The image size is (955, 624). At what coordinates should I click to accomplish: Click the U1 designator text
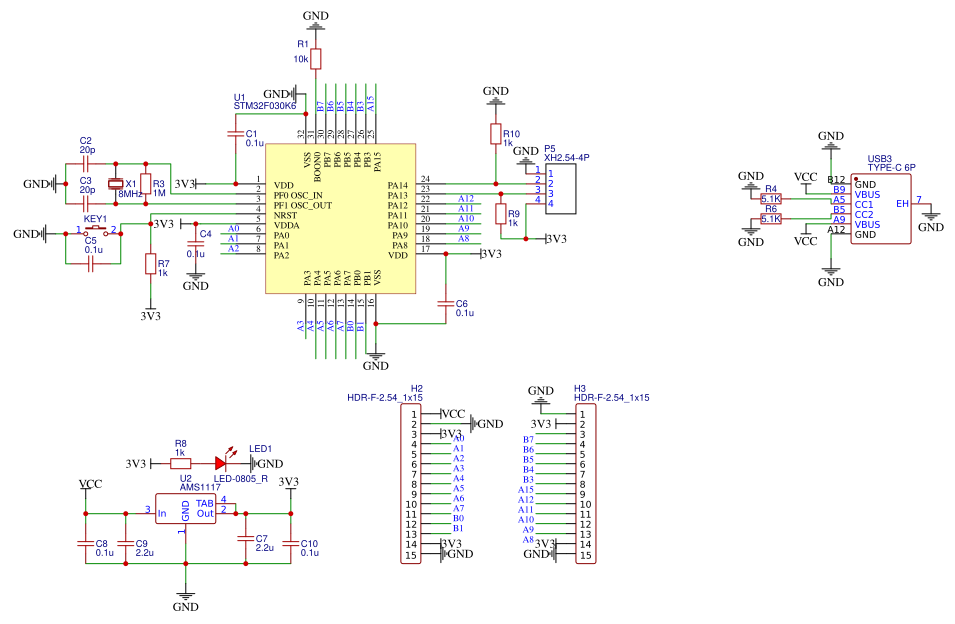tap(239, 97)
